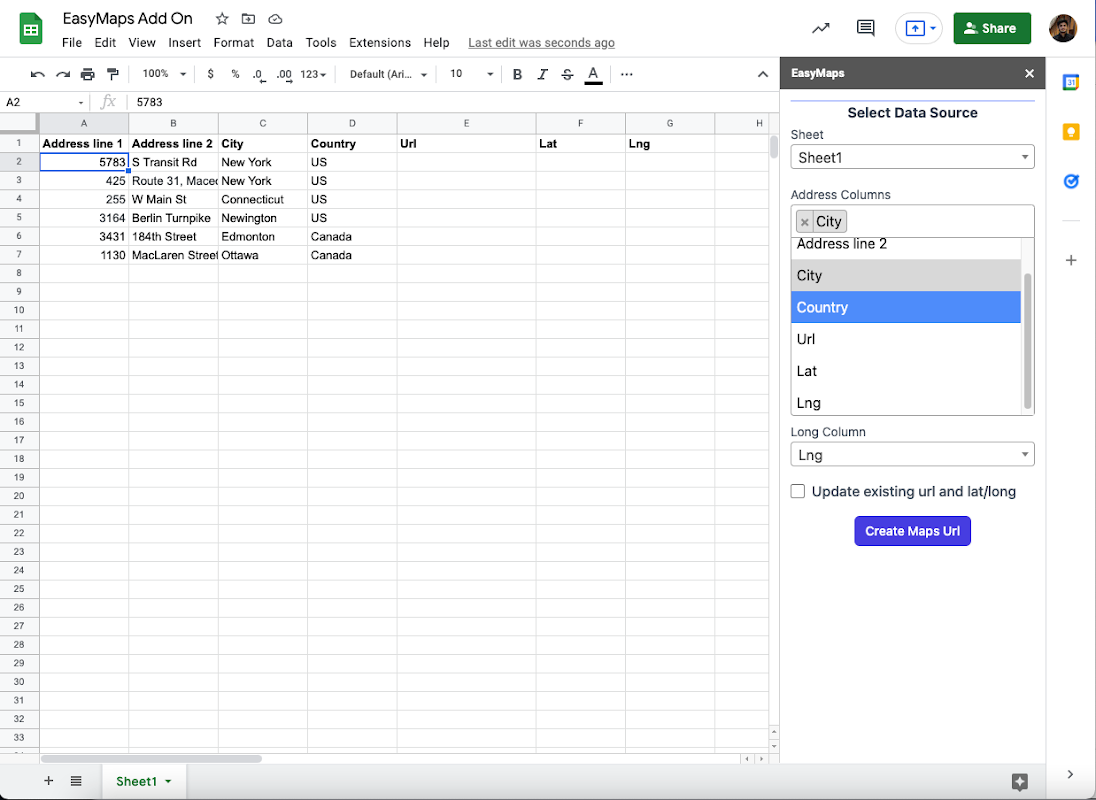Click the Present to meeting button

[918, 29]
